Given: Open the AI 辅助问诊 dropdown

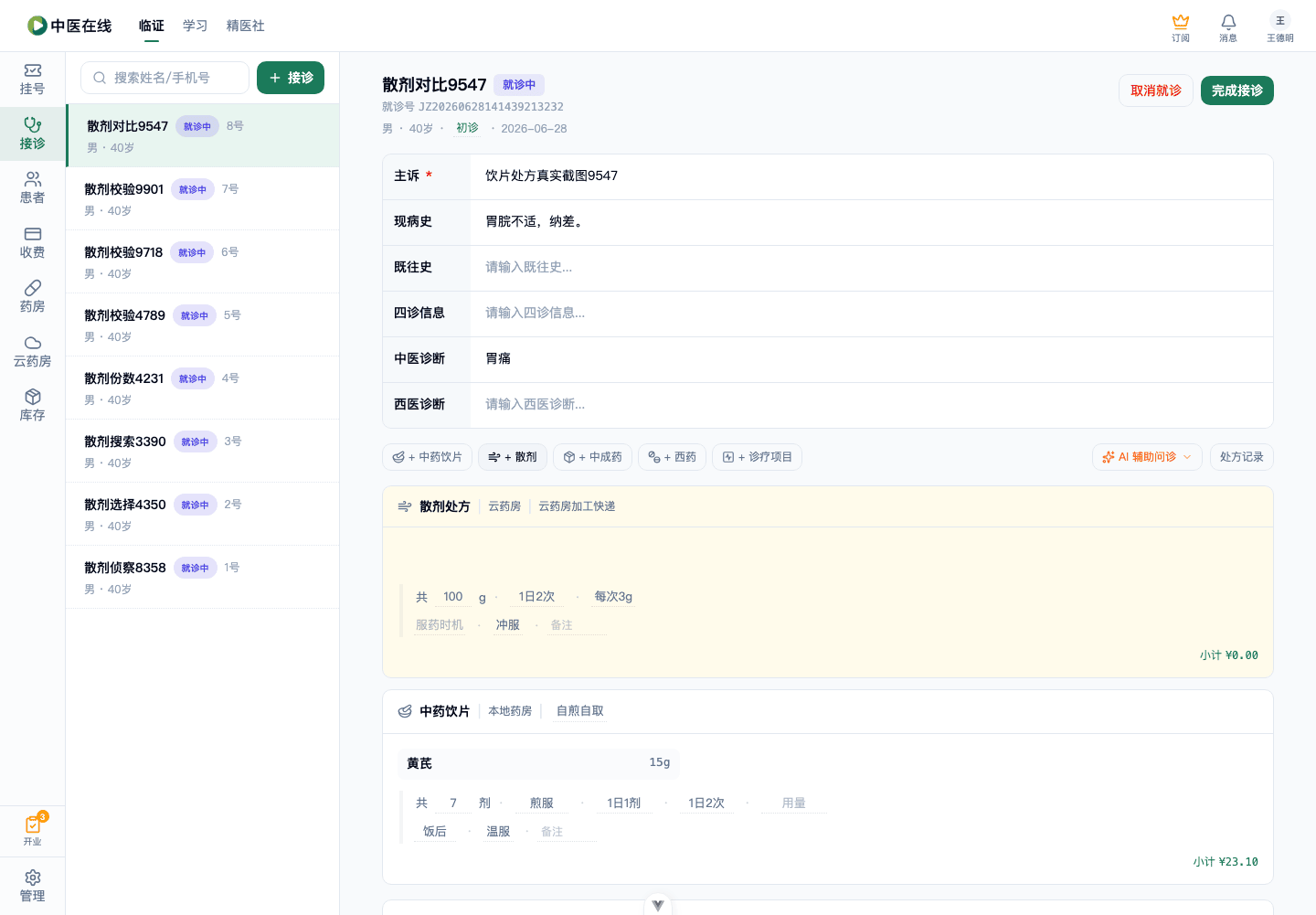Looking at the screenshot, I should tap(1147, 457).
